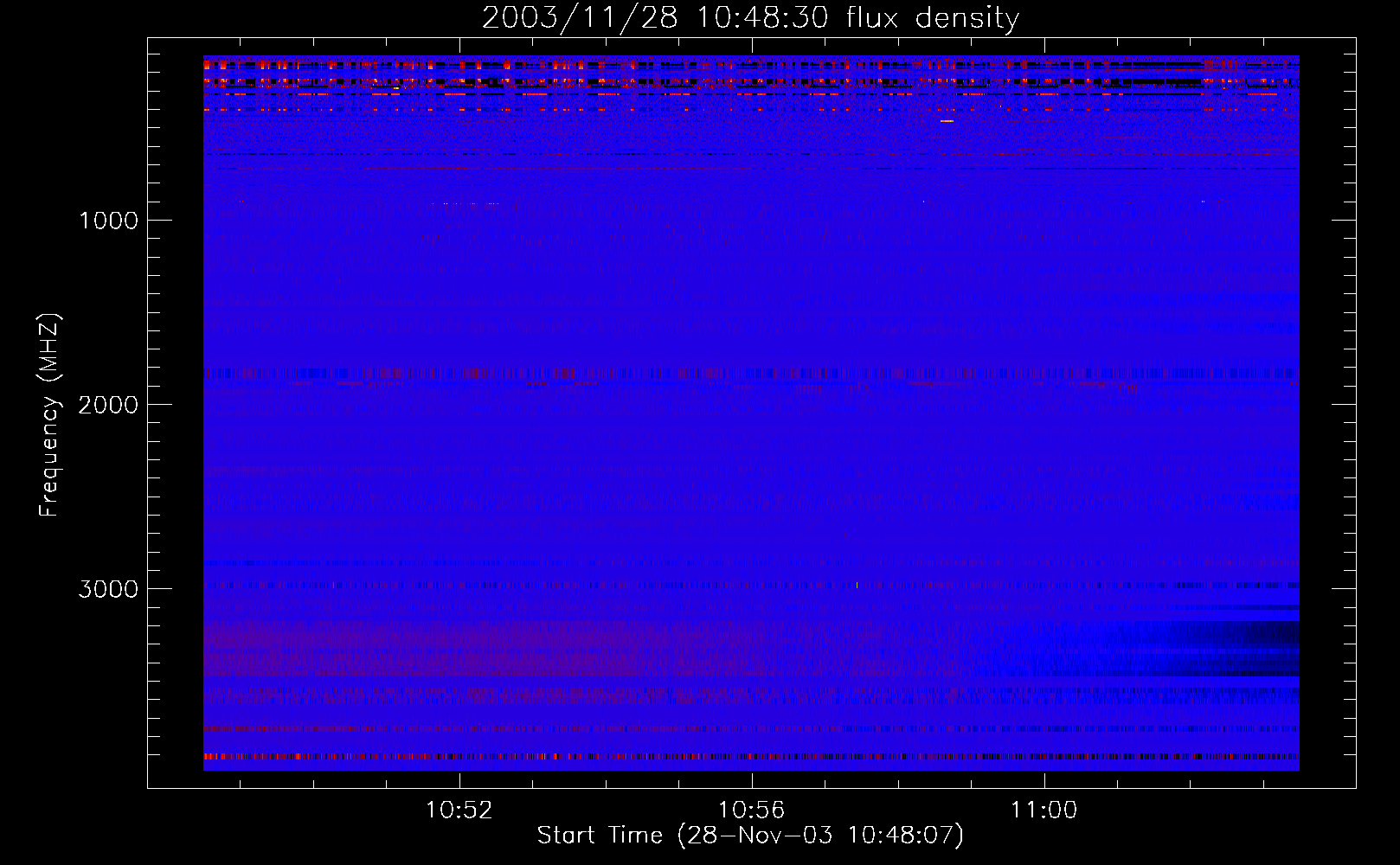Click the 'Start Time (28-Nov-03 10:48:07)' label

(750, 836)
